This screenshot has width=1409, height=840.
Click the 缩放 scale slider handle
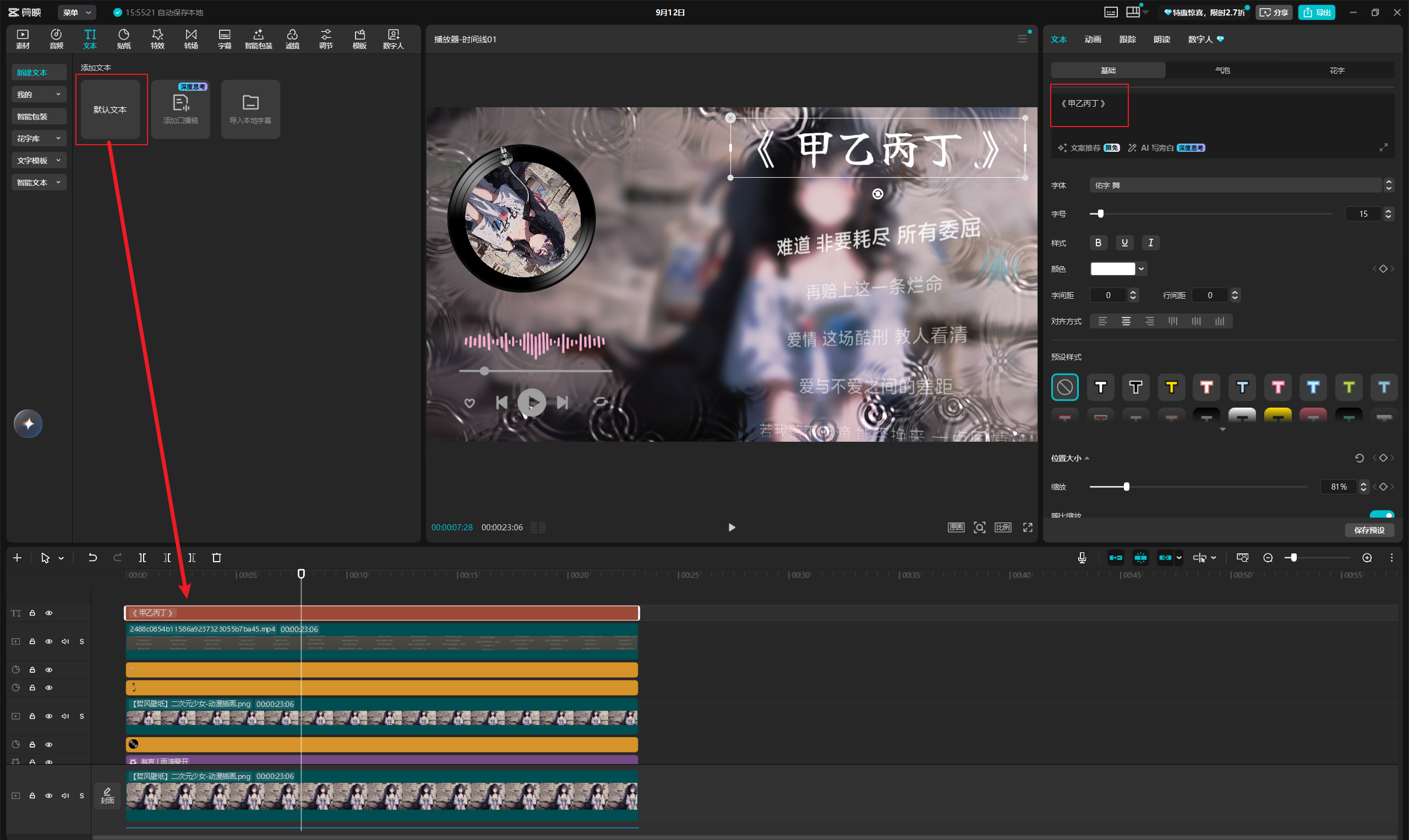coord(1126,486)
